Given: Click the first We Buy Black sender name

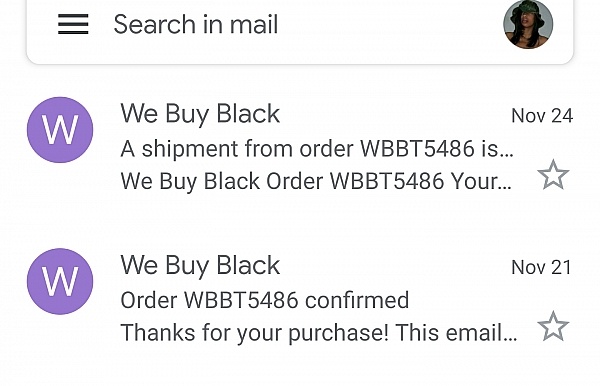Looking at the screenshot, I should (200, 114).
